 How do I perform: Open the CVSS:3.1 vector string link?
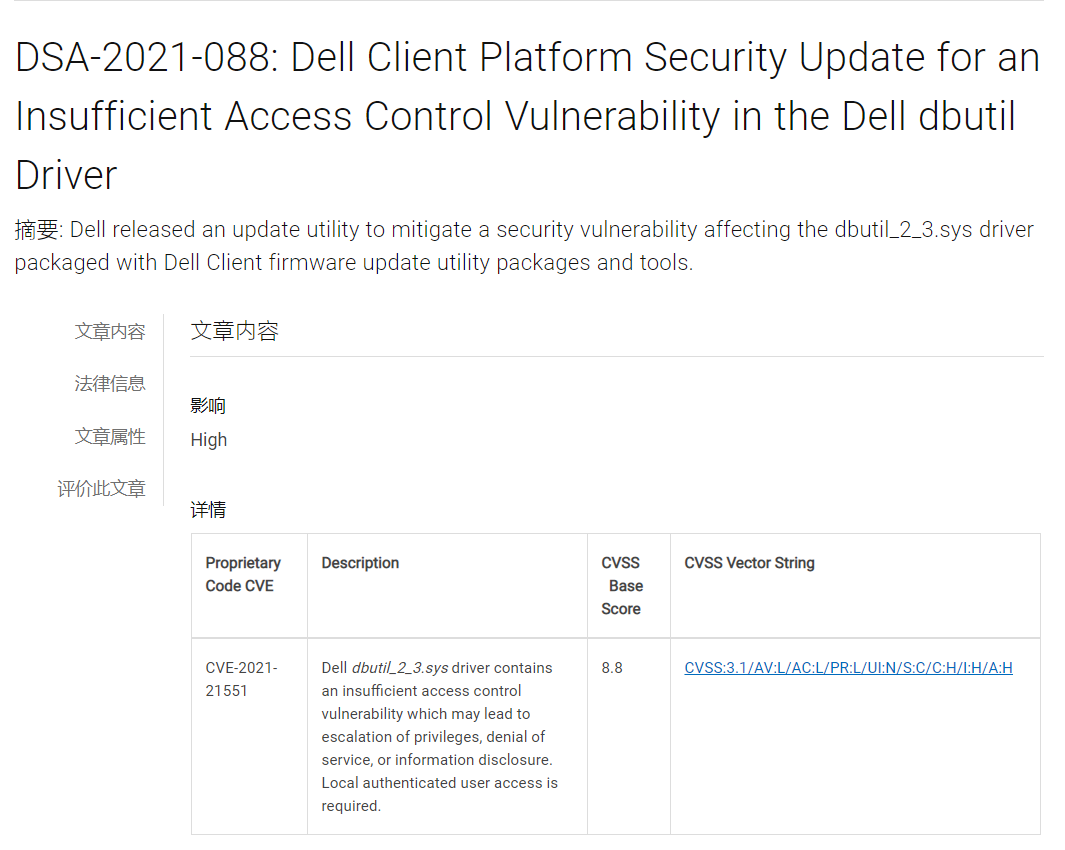[x=848, y=668]
